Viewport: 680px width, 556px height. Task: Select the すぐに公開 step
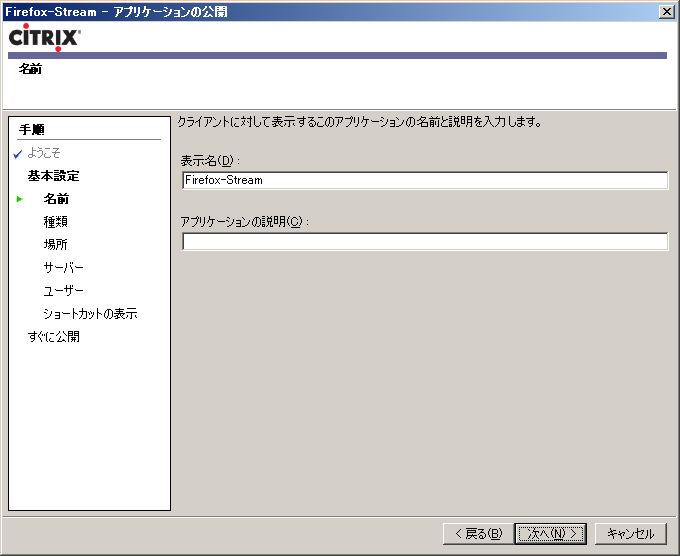[54, 337]
